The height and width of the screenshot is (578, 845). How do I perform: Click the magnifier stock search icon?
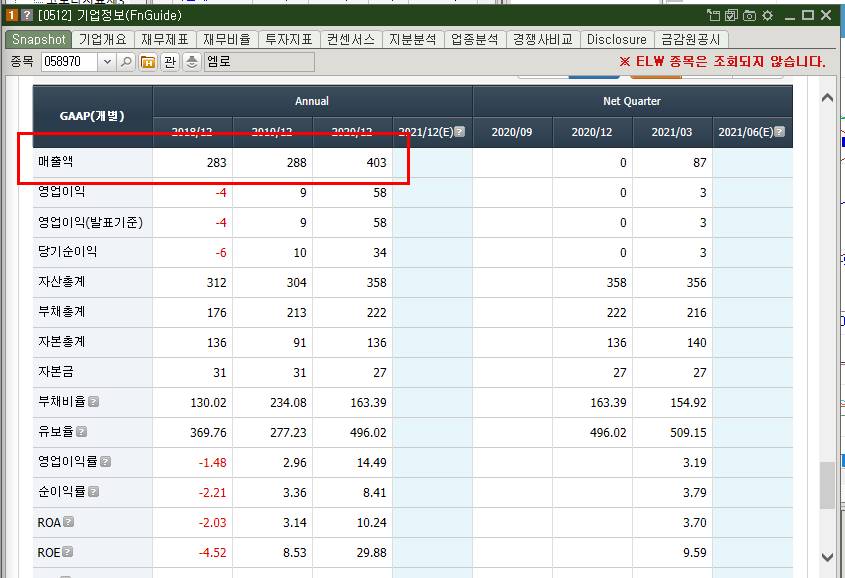tap(126, 62)
